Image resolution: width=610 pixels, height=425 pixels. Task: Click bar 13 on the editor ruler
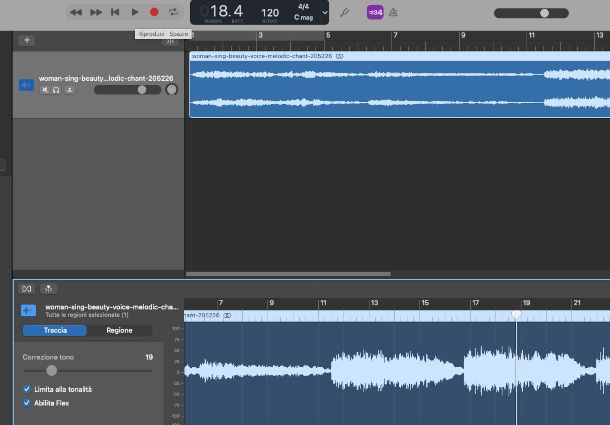[x=374, y=303]
